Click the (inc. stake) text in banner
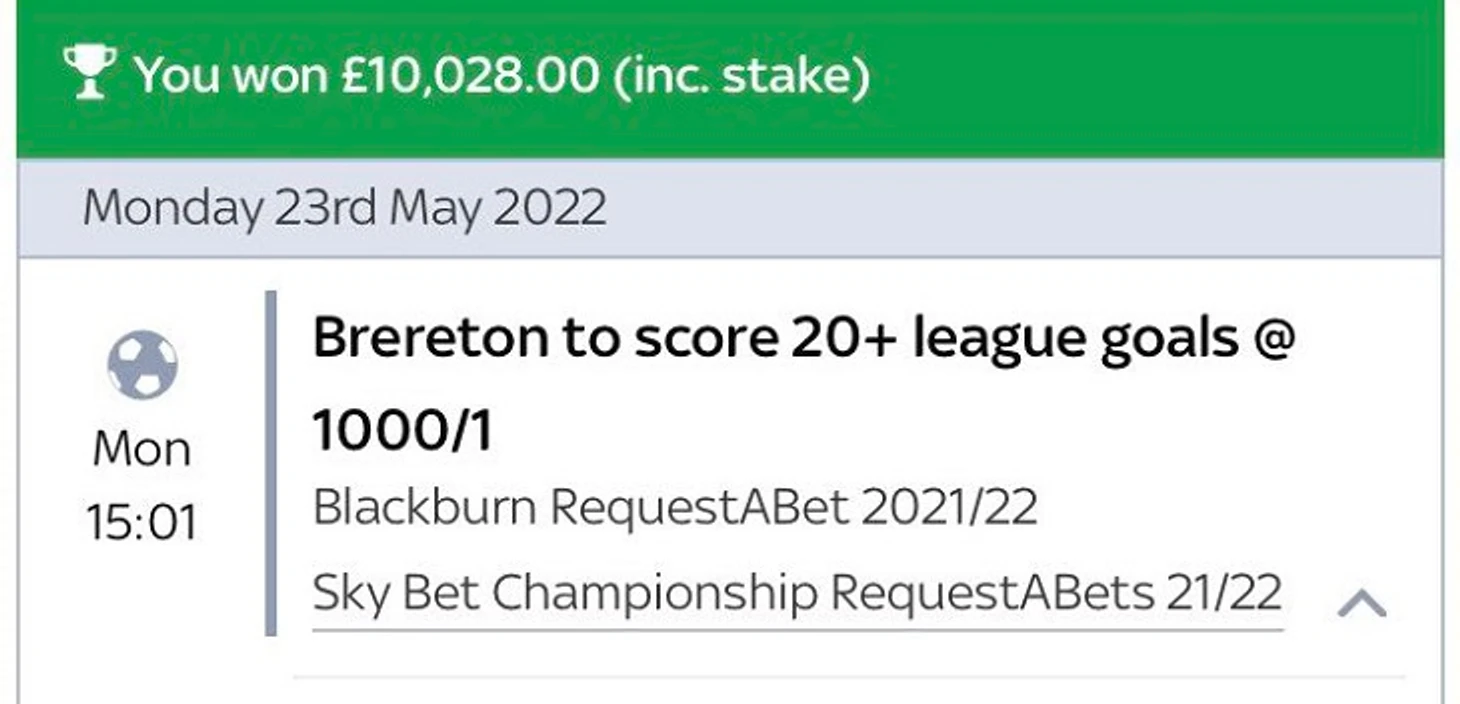 (x=740, y=76)
